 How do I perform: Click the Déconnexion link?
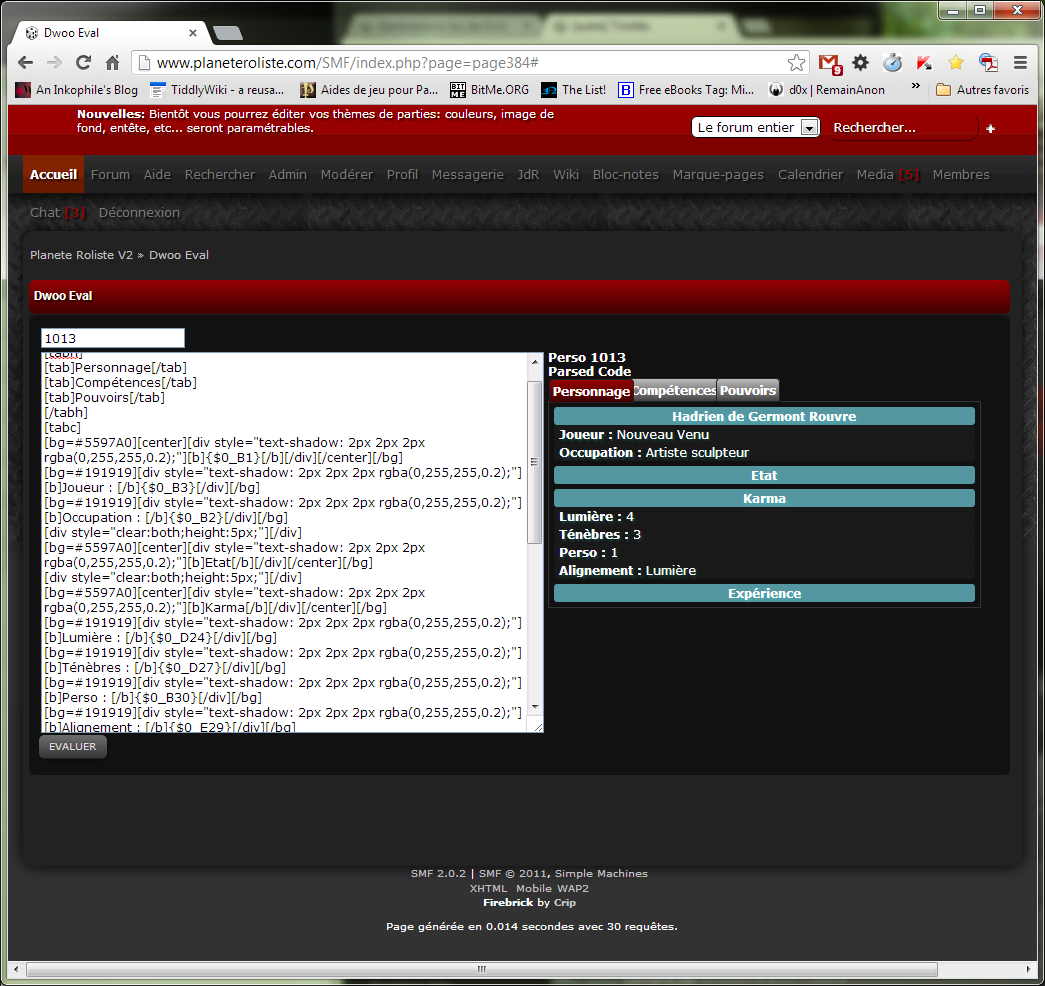[x=139, y=213]
